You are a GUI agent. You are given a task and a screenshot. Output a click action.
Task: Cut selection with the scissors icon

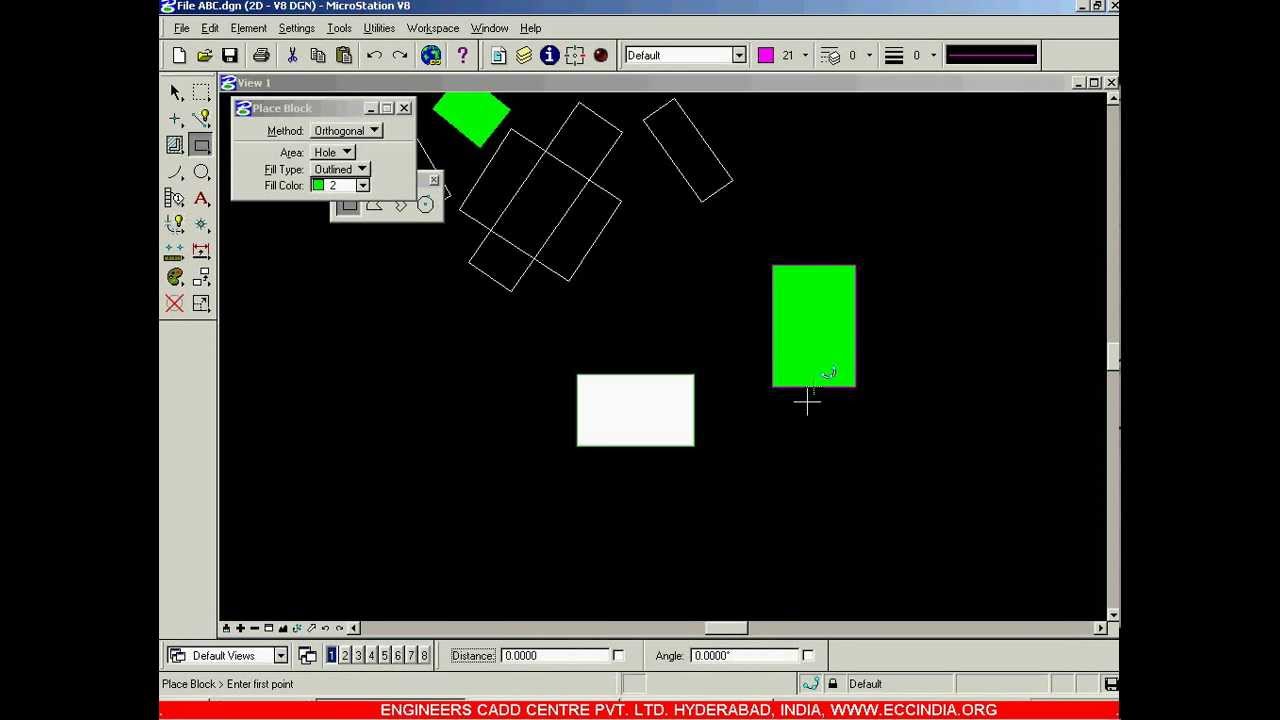(292, 56)
